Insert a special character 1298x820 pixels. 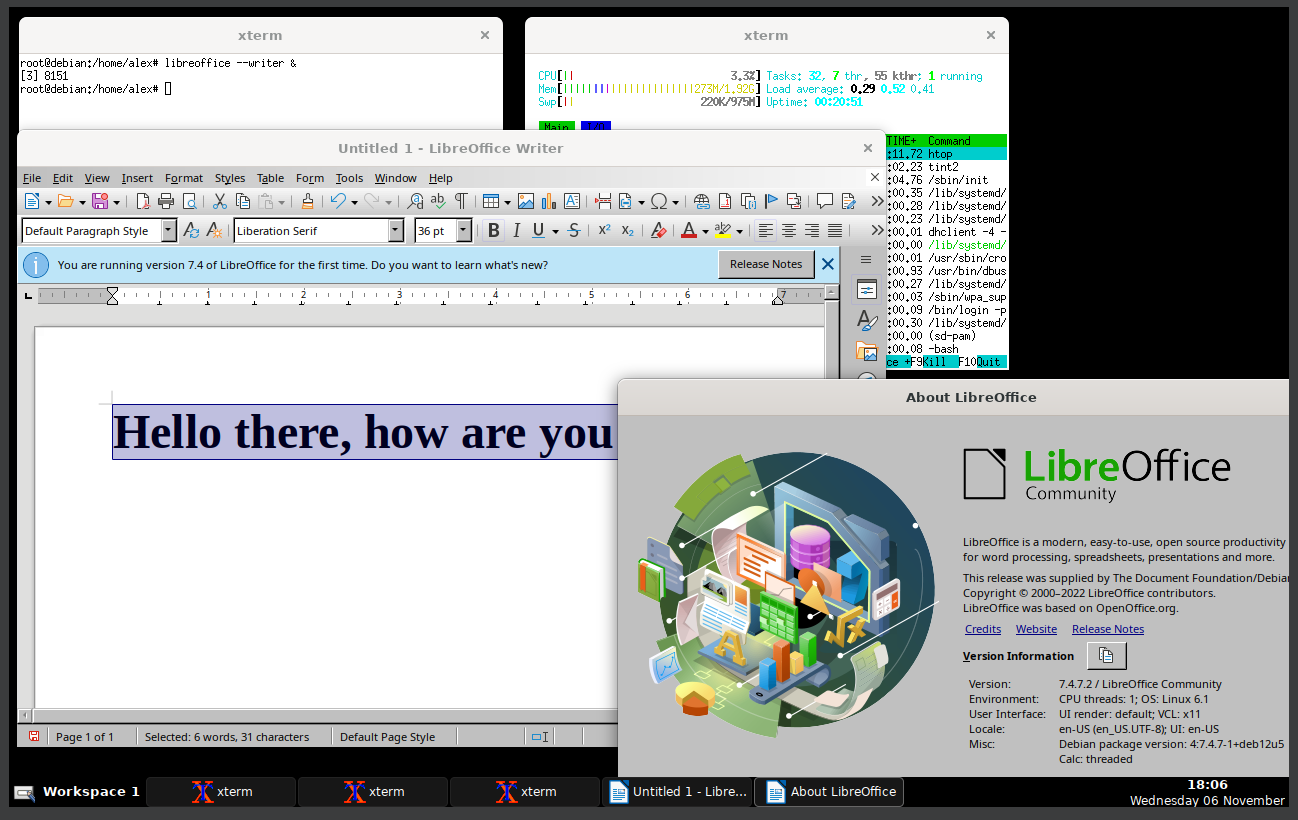click(661, 201)
